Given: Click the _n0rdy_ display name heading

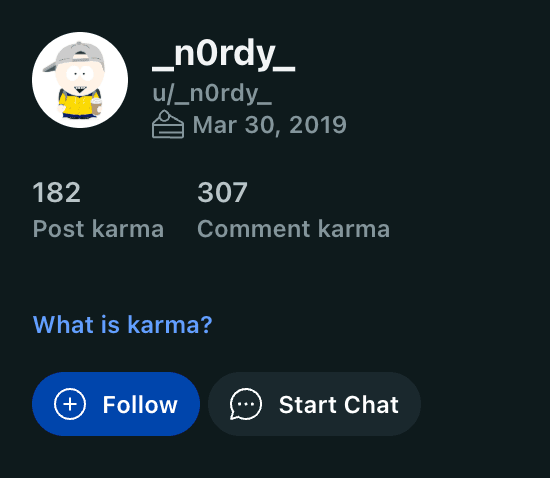Looking at the screenshot, I should coord(223,55).
